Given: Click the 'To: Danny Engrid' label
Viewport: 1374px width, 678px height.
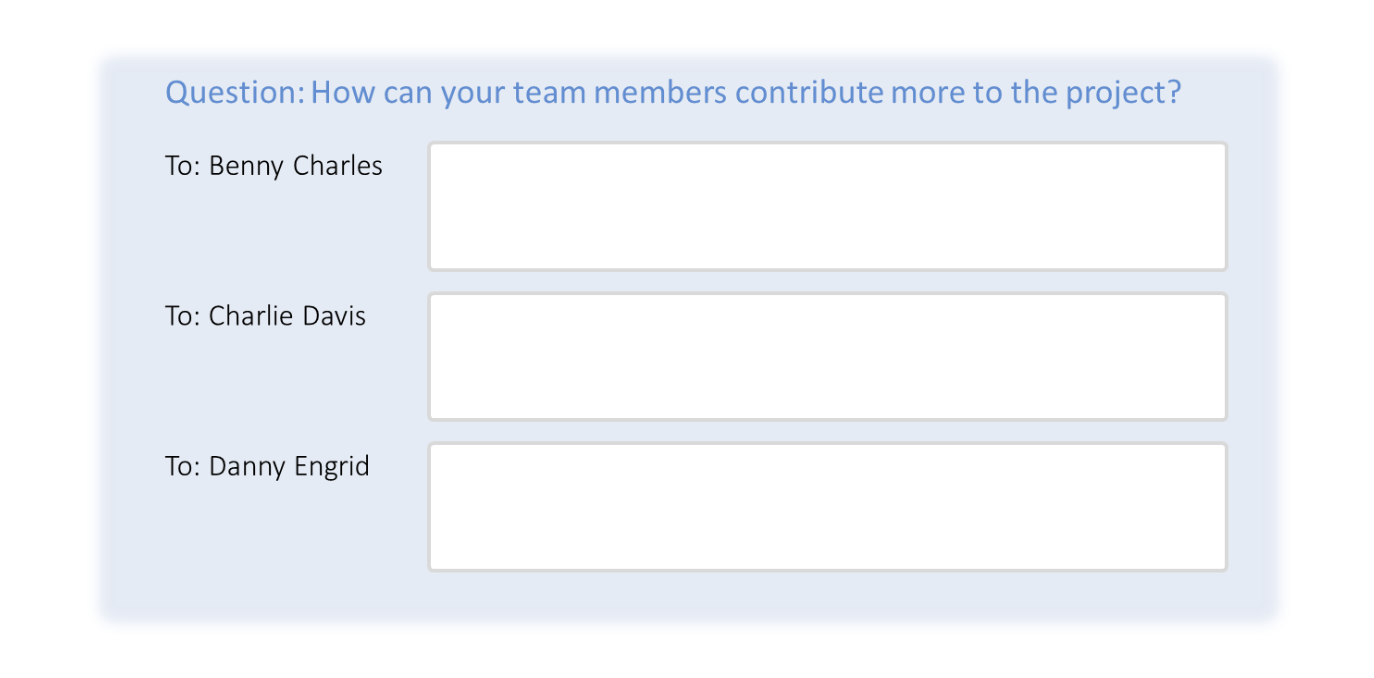Looking at the screenshot, I should (267, 467).
